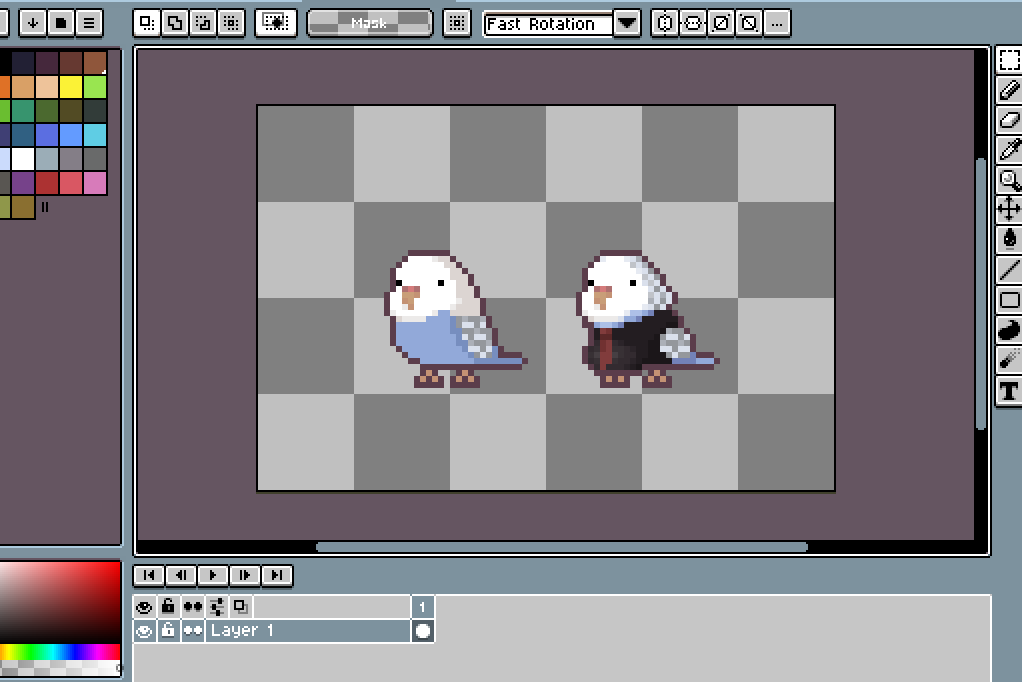Click frame 1 cel in timeline

[x=423, y=631]
